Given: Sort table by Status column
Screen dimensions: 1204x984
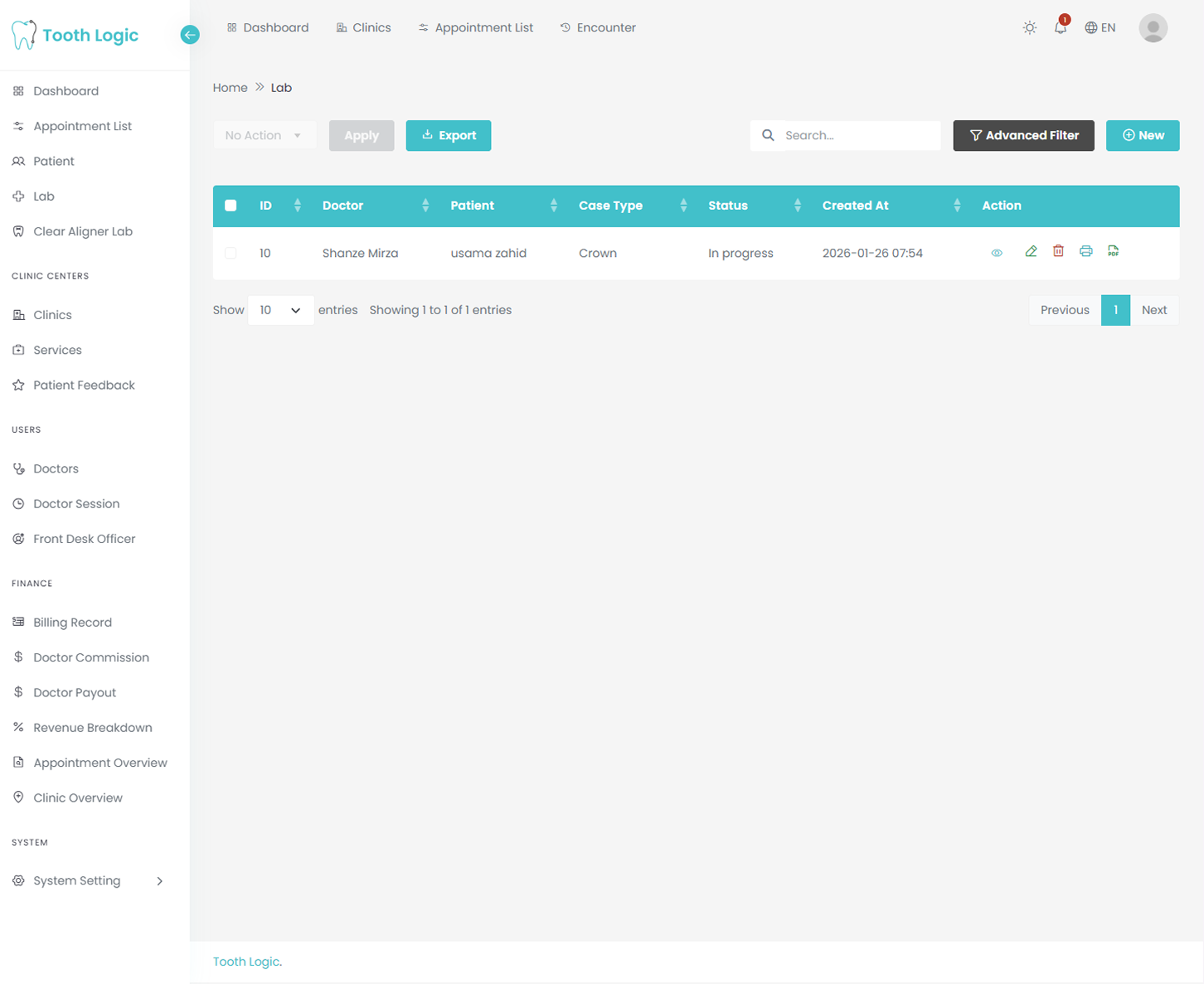Looking at the screenshot, I should (x=798, y=206).
